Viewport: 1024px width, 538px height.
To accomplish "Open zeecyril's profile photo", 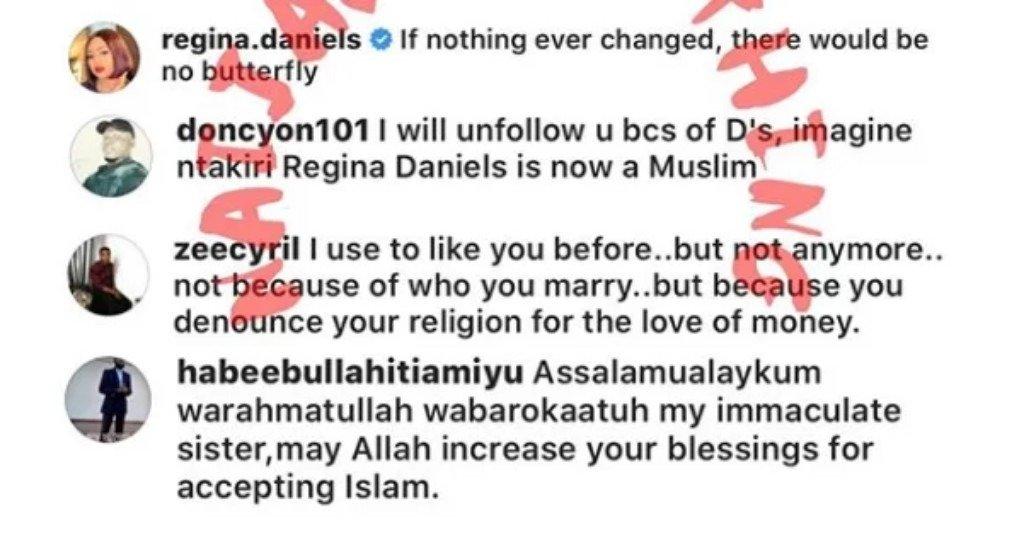I will [x=108, y=275].
